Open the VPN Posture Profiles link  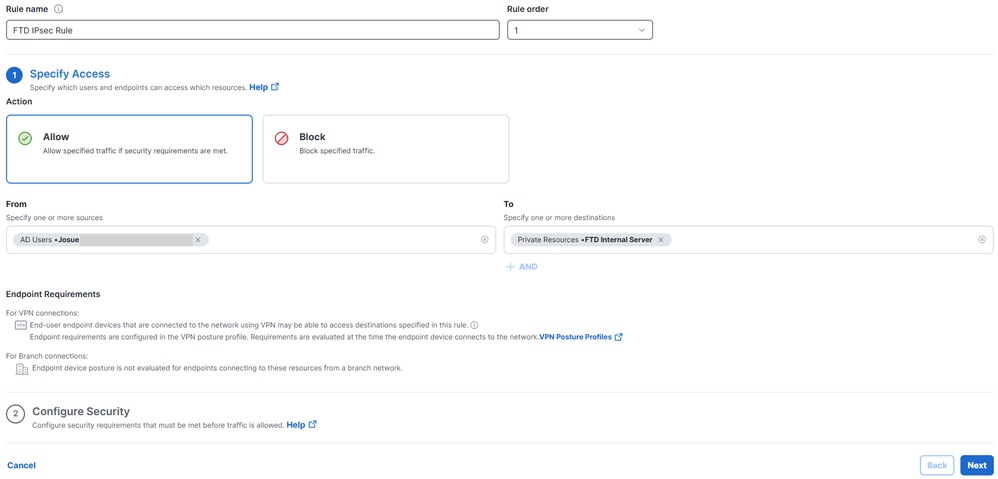click(580, 337)
